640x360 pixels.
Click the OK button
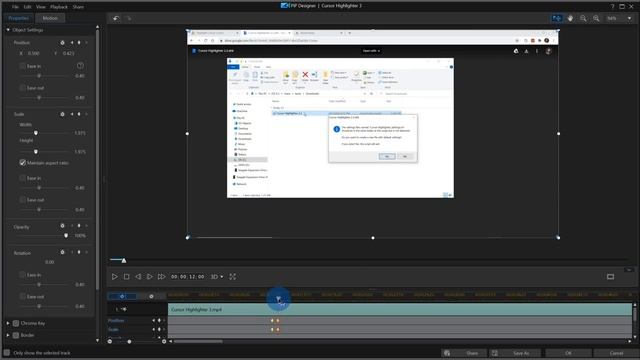pos(569,353)
